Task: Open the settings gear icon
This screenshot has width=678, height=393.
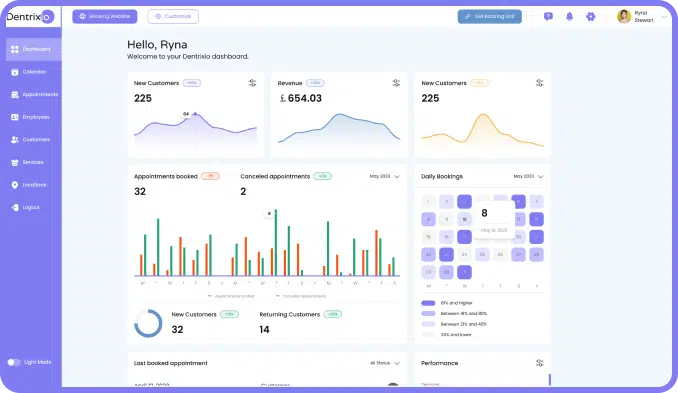Action: (591, 16)
